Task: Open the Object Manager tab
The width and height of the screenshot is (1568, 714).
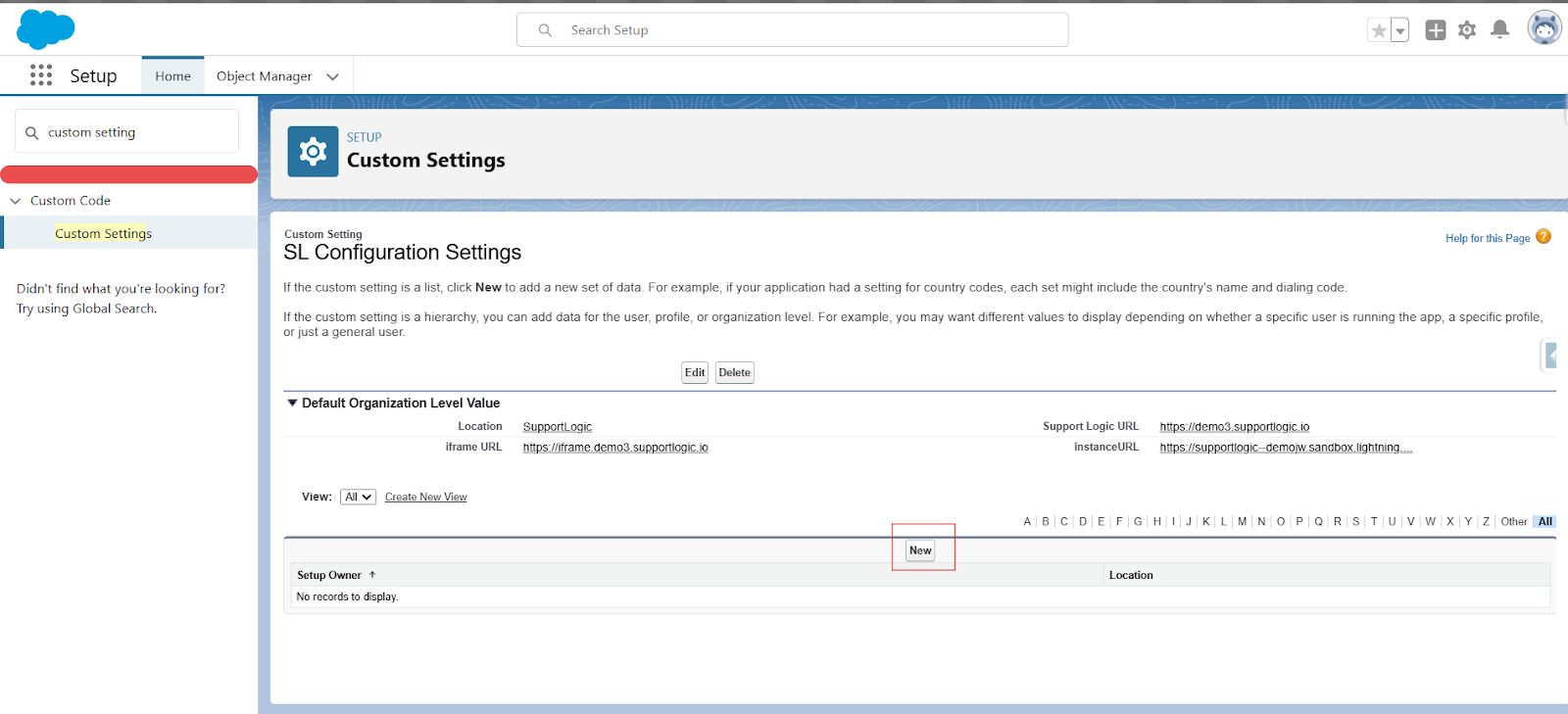Action: [x=264, y=76]
